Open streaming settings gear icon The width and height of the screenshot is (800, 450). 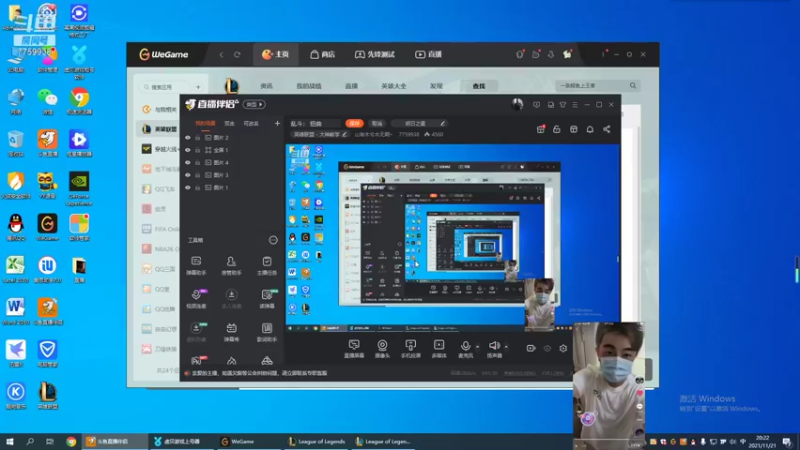coord(563,348)
